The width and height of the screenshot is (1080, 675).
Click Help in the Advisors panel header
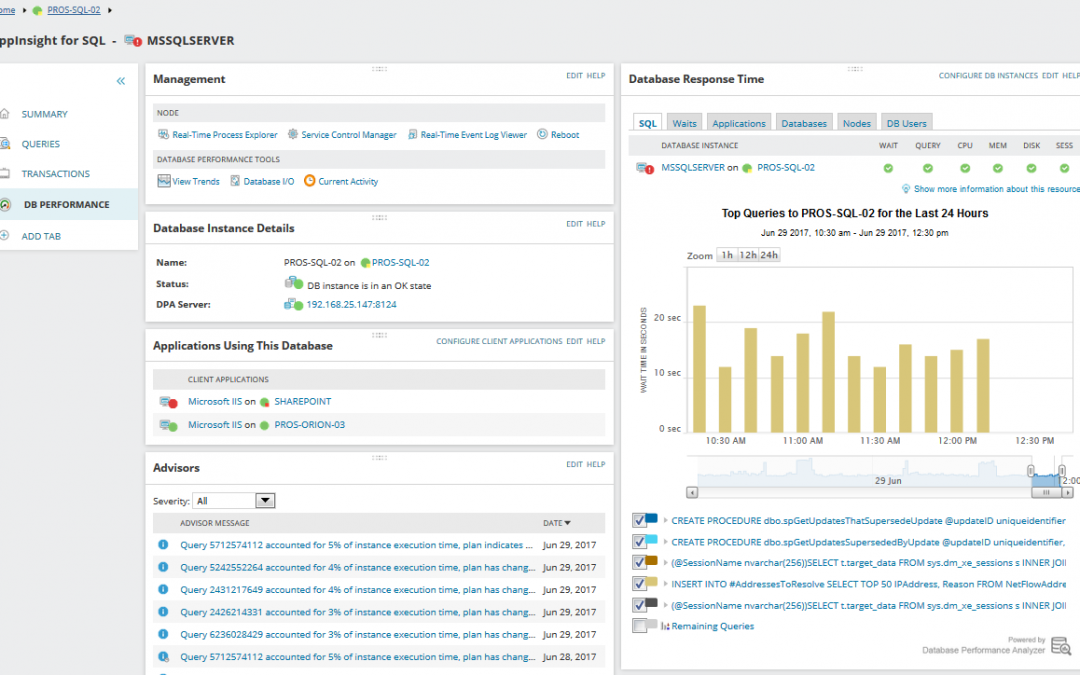coord(596,464)
